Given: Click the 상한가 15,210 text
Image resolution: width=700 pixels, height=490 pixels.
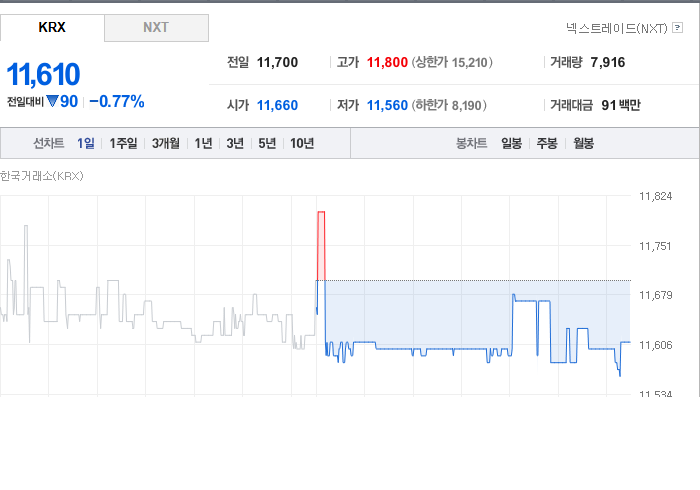Looking at the screenshot, I should tap(452, 62).
